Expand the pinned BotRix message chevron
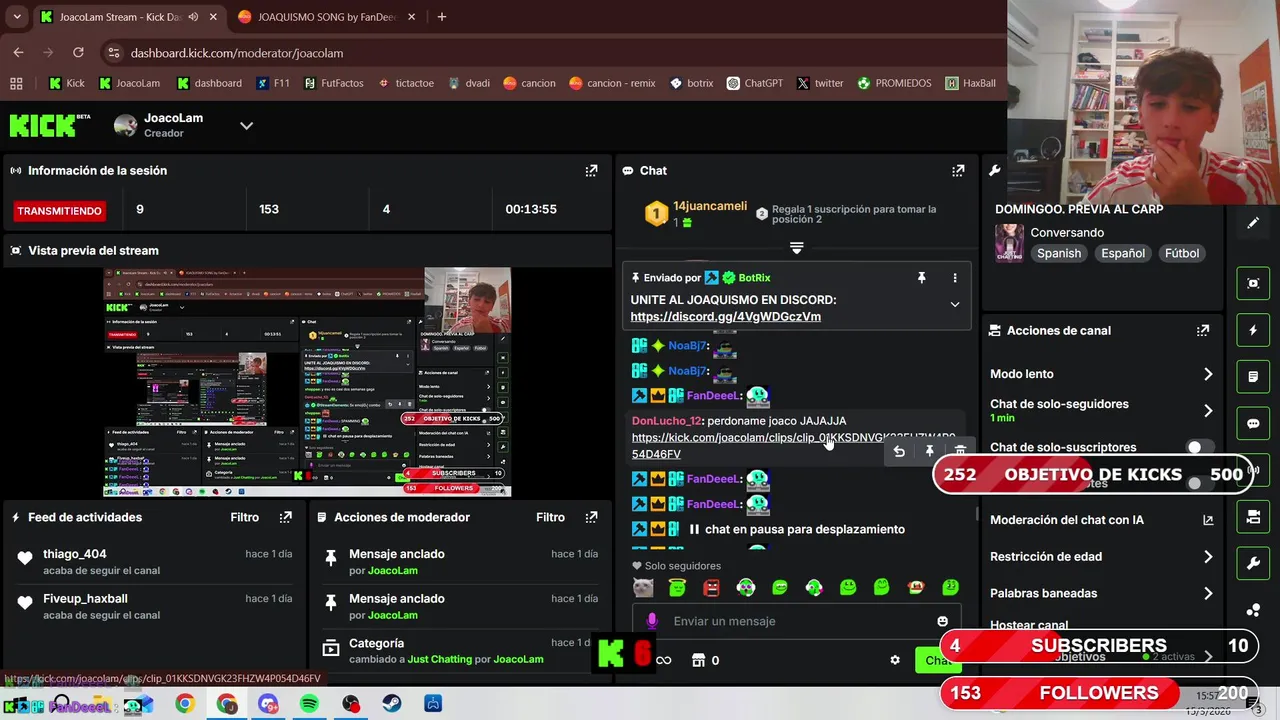 (955, 304)
